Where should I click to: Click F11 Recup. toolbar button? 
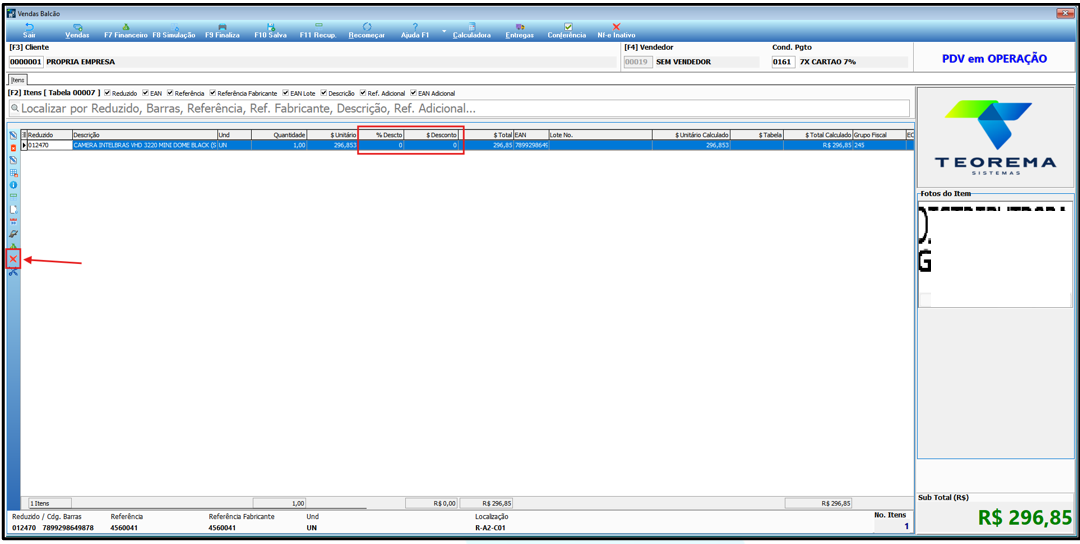[318, 30]
